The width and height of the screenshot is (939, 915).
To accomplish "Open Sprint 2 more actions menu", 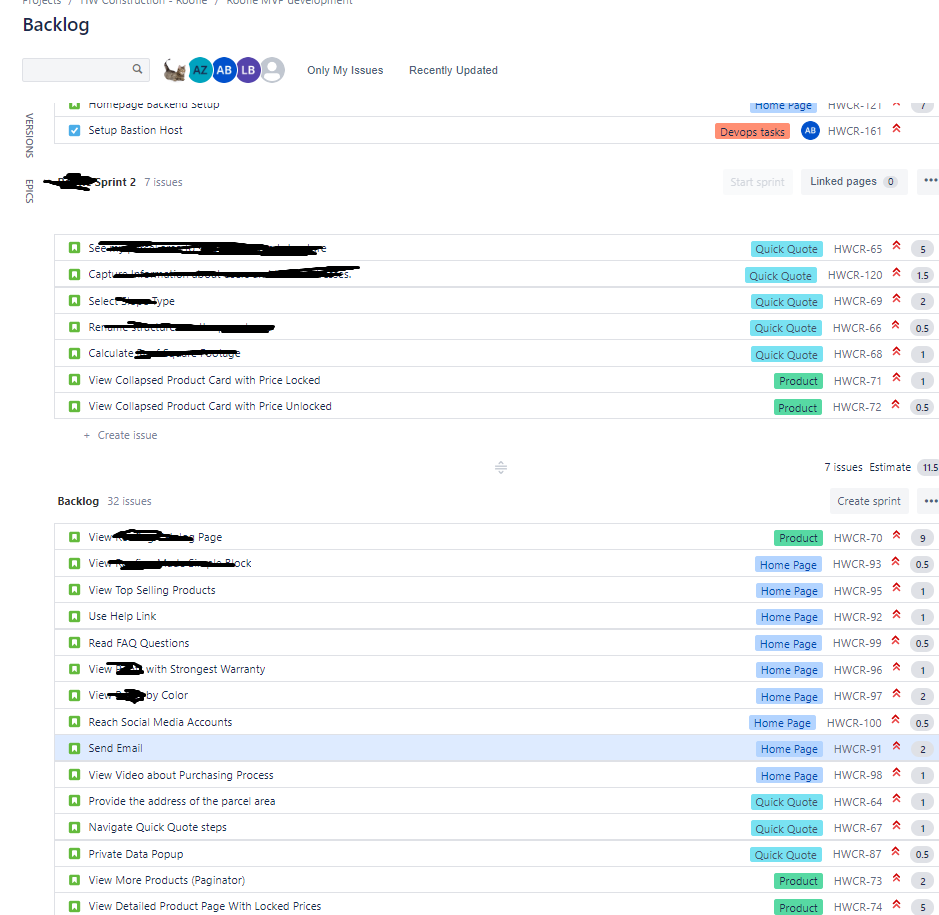I will [930, 181].
